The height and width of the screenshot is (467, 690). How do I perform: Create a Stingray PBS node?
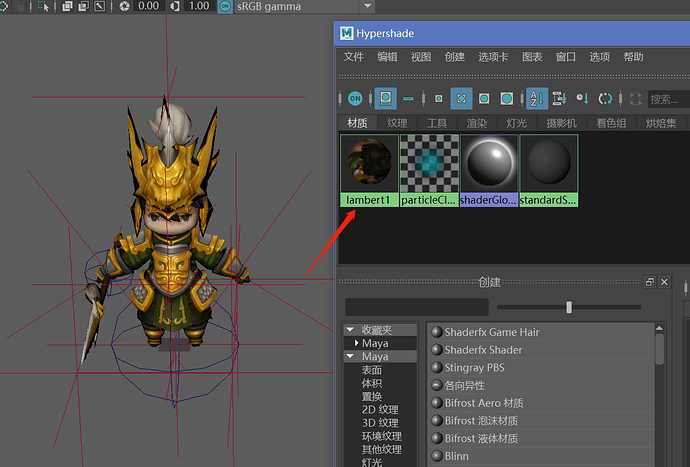541,368
